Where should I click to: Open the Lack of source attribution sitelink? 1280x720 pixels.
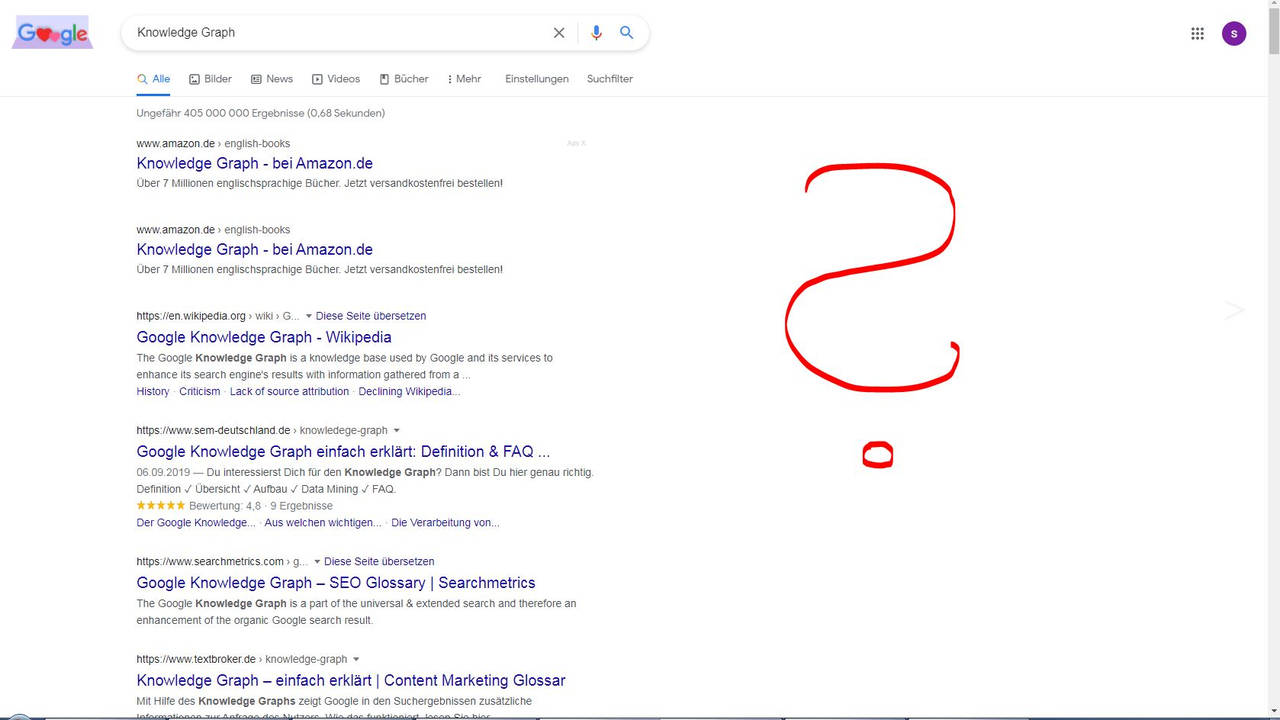(290, 392)
